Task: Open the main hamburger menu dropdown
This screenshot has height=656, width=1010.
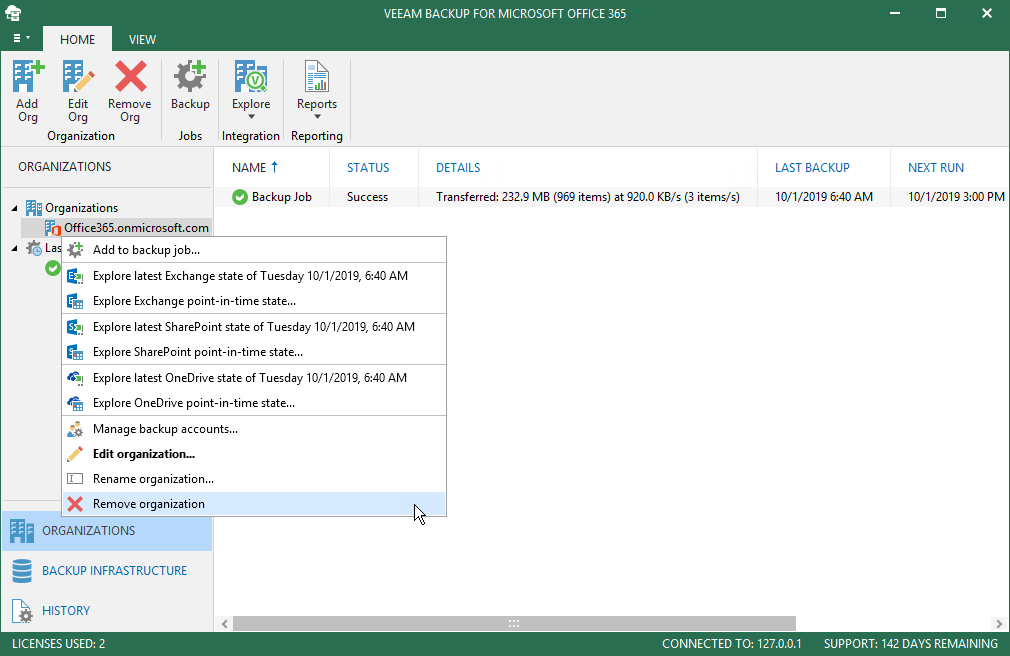Action: click(21, 38)
